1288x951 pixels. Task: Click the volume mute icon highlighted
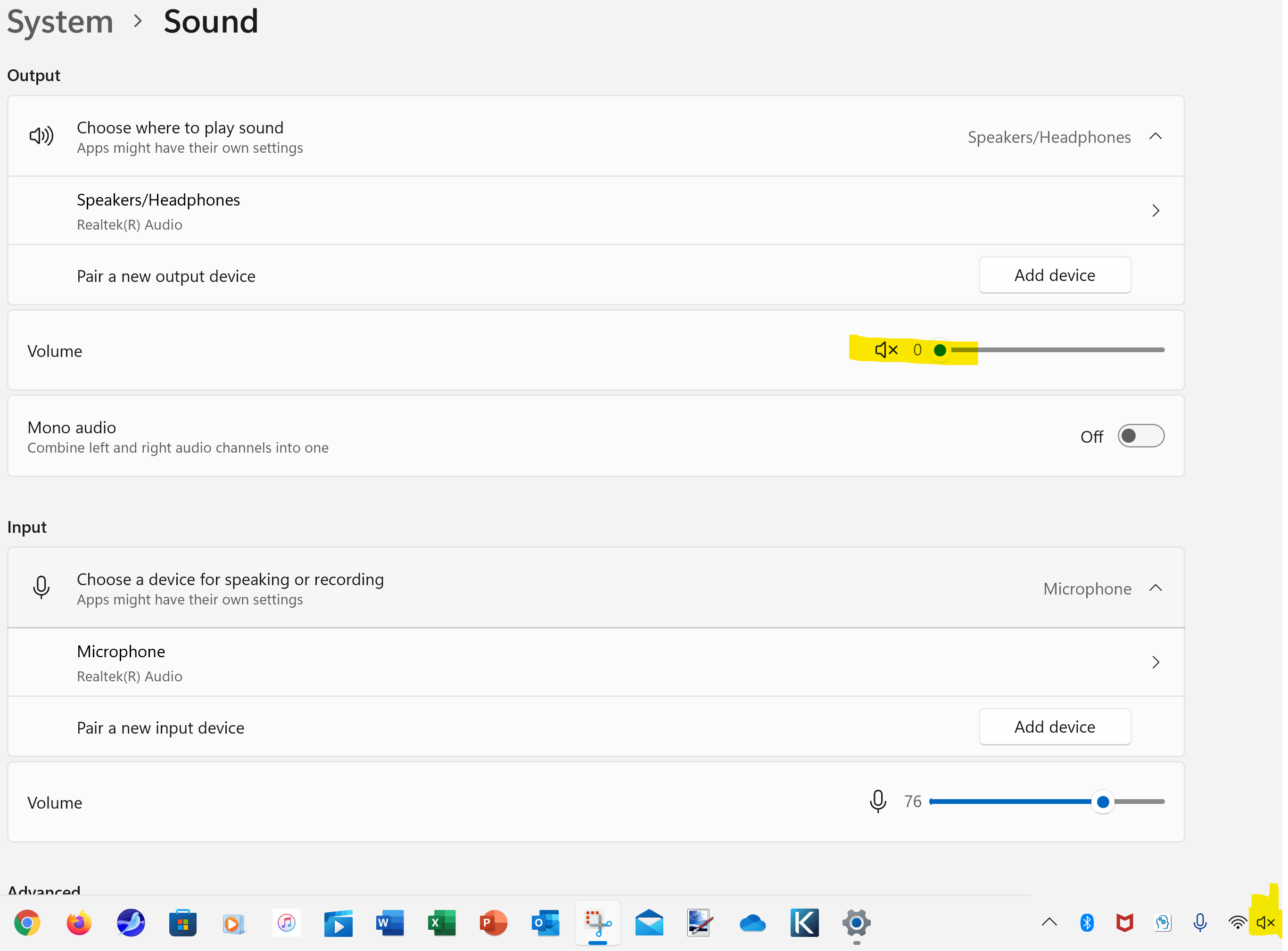coord(883,349)
